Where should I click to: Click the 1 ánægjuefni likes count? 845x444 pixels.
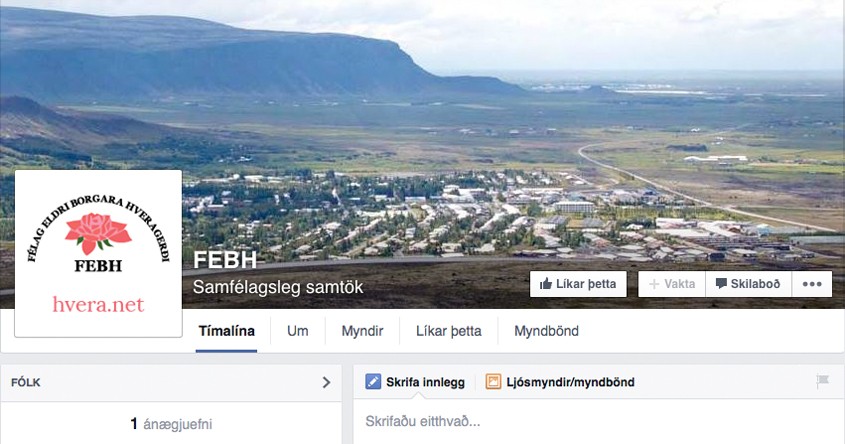pos(171,424)
